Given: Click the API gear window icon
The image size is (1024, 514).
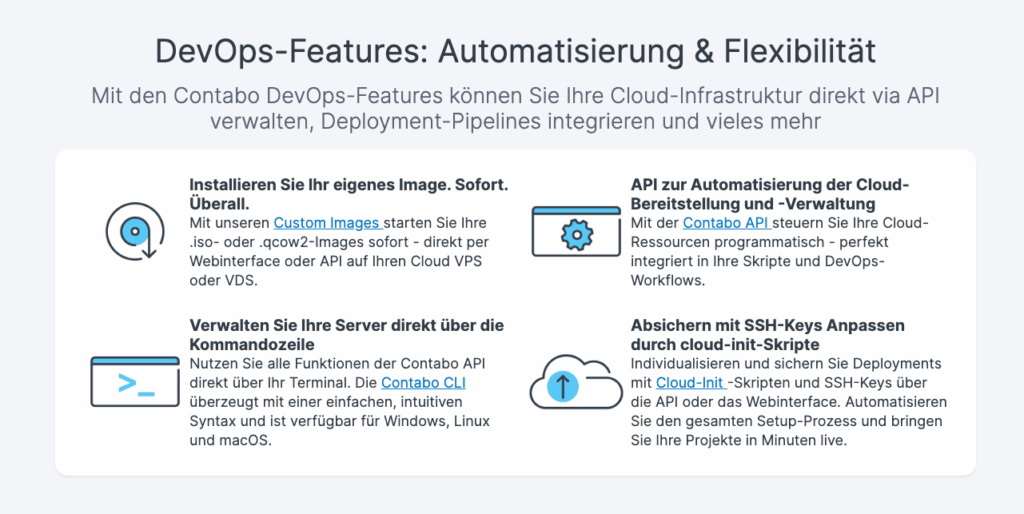Looking at the screenshot, I should coord(576,231).
